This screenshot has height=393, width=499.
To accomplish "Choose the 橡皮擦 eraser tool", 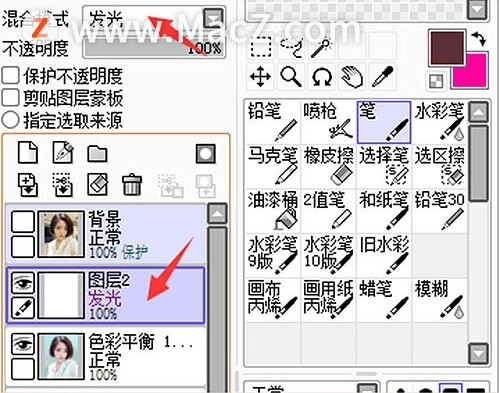I will [x=328, y=166].
